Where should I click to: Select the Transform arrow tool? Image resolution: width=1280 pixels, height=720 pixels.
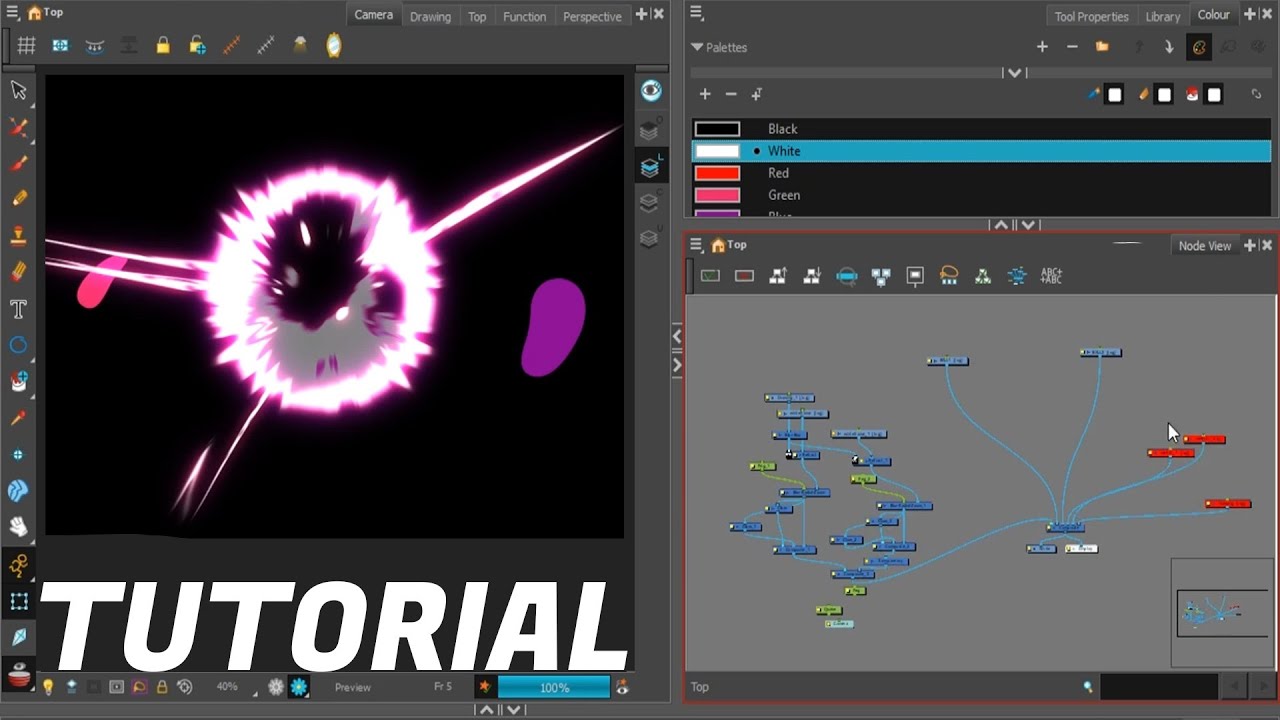(x=18, y=90)
